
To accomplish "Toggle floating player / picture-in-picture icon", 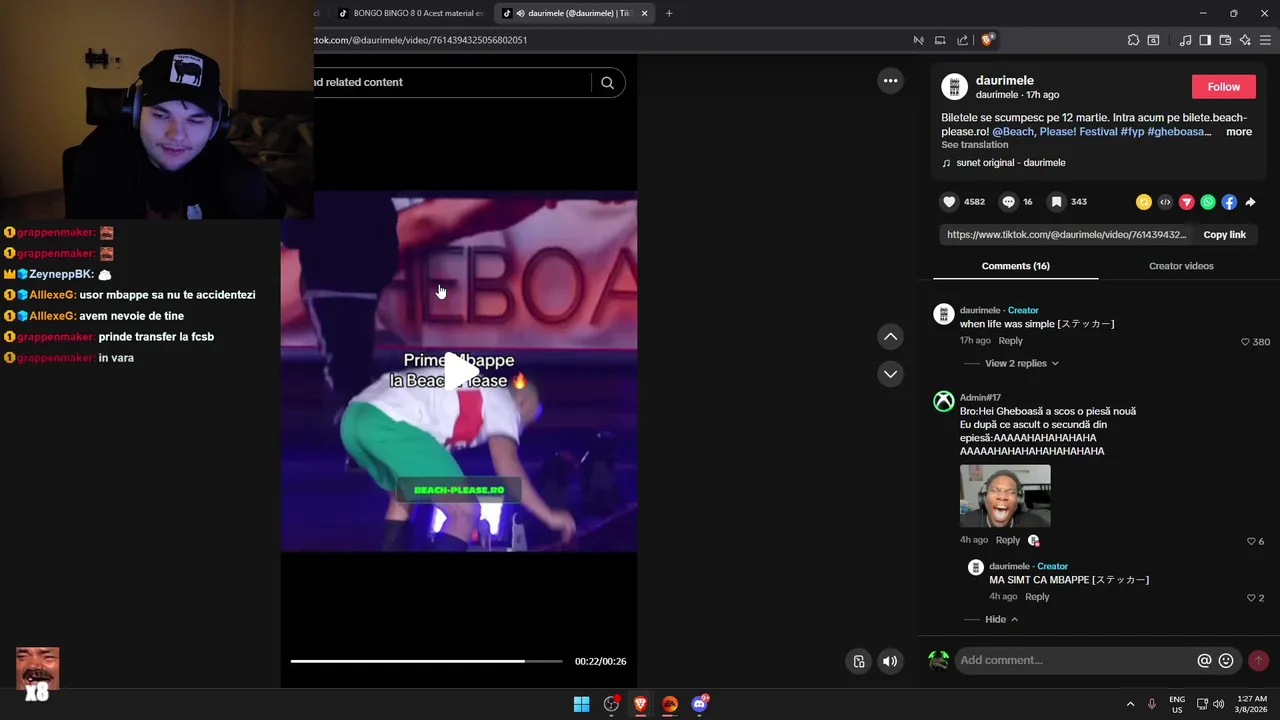I will pos(859,661).
